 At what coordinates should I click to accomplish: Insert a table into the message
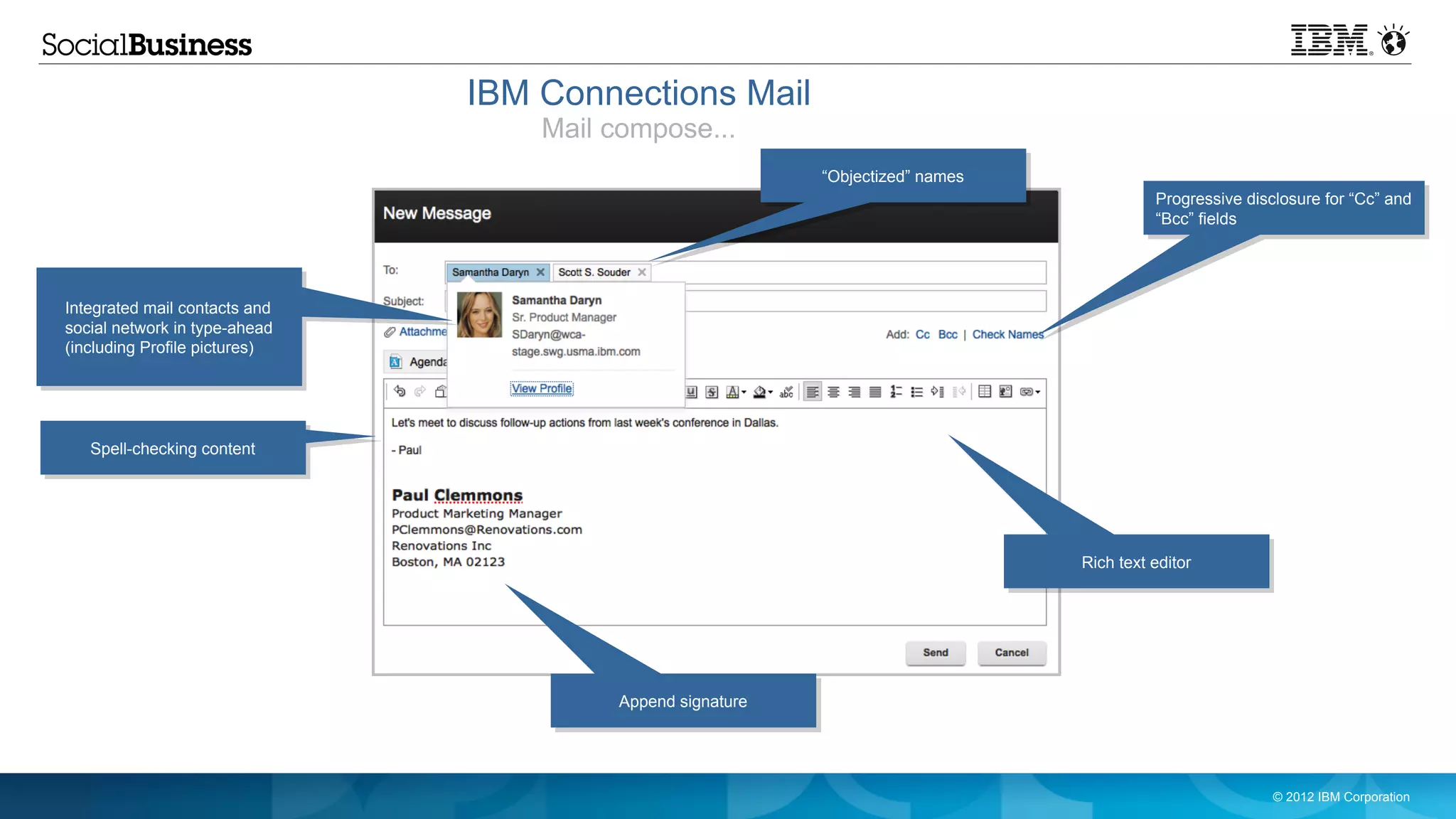(985, 391)
